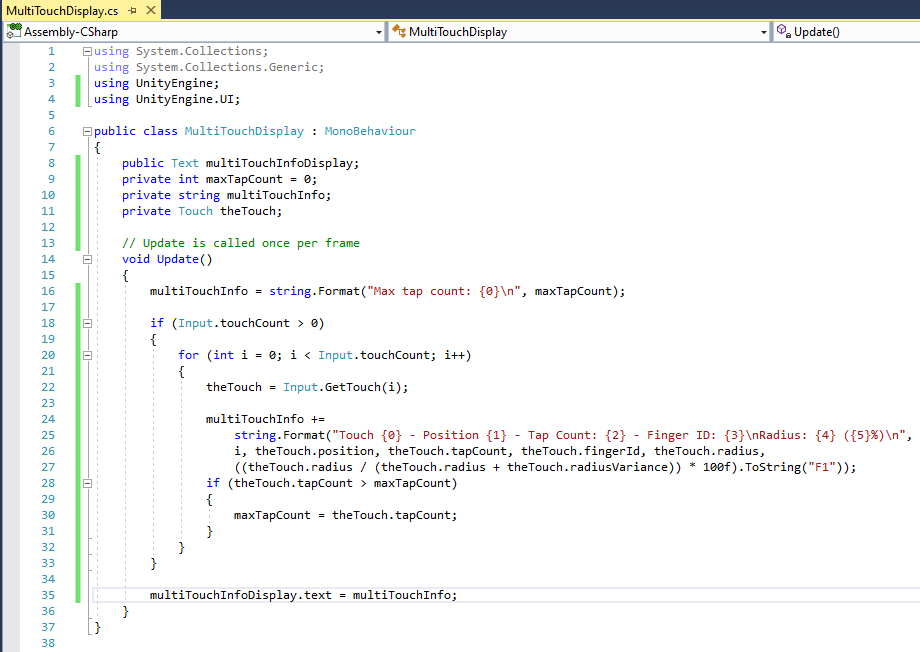920x652 pixels.
Task: Open the MultiTouchDisplay type dropdown arrow
Action: coord(762,32)
